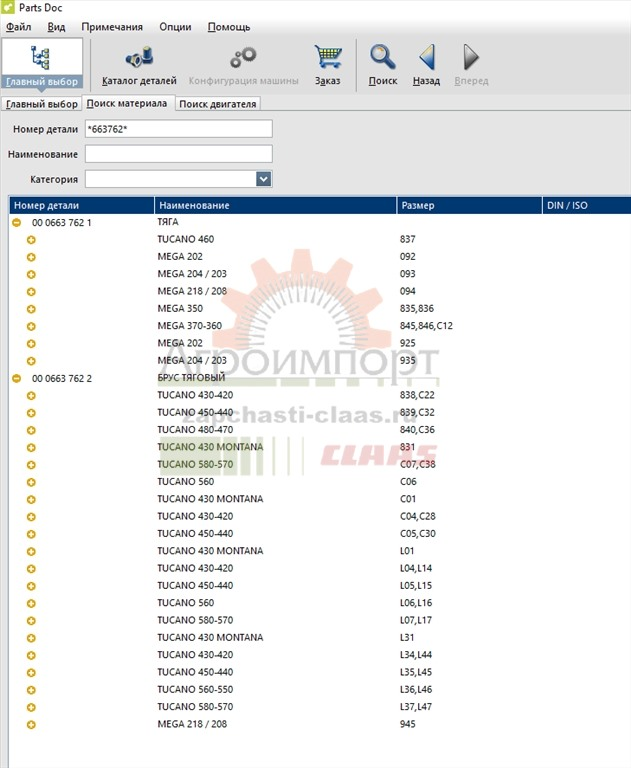Open the Файл menu
The image size is (631, 768).
[x=19, y=27]
